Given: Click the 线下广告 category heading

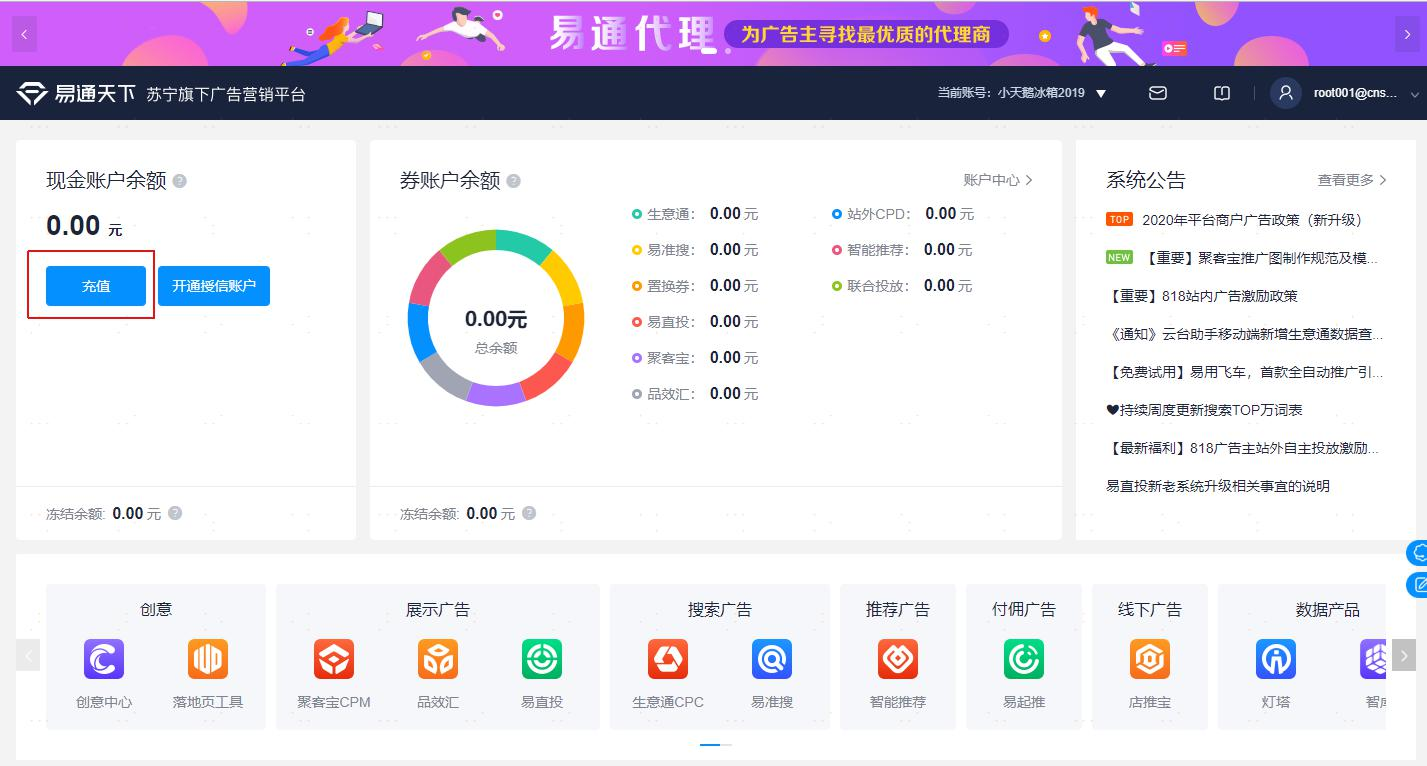Looking at the screenshot, I should click(1150, 609).
